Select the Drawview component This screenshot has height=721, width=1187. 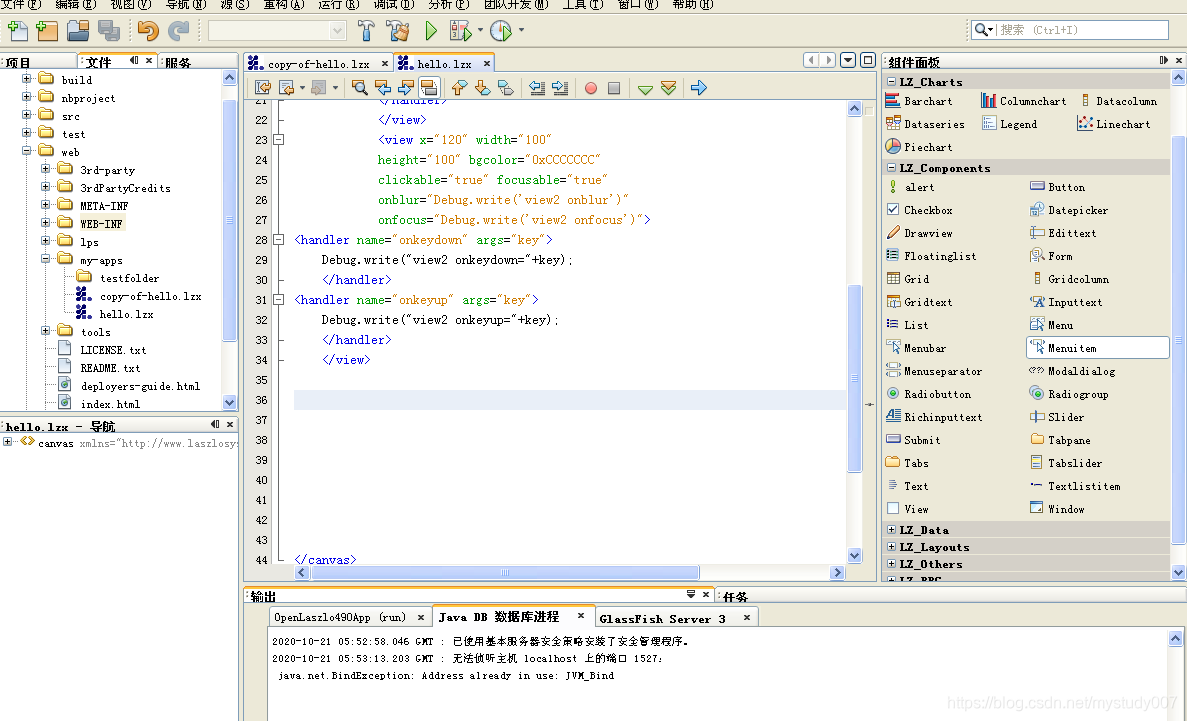click(920, 233)
